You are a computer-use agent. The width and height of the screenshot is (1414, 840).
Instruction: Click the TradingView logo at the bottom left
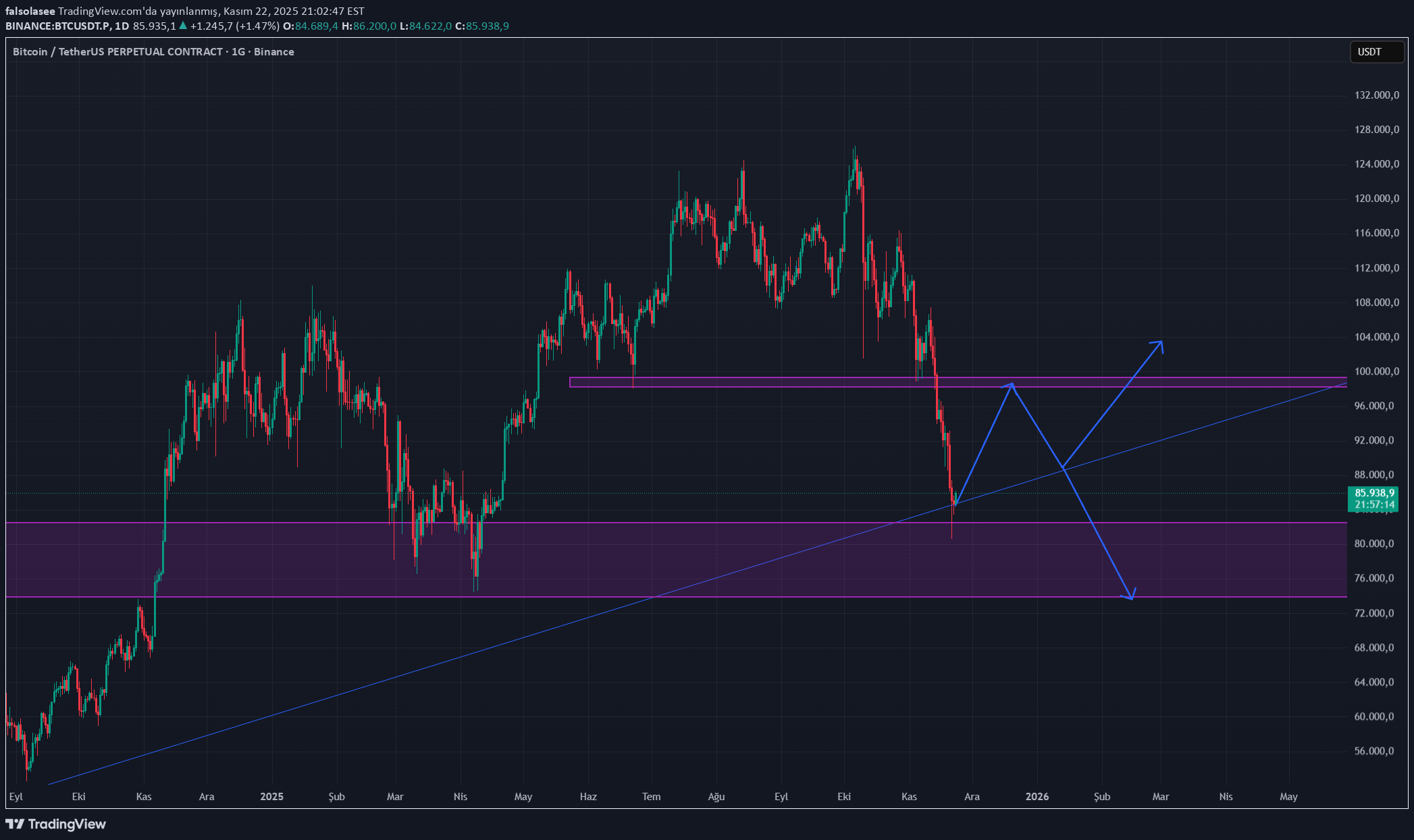[x=56, y=824]
